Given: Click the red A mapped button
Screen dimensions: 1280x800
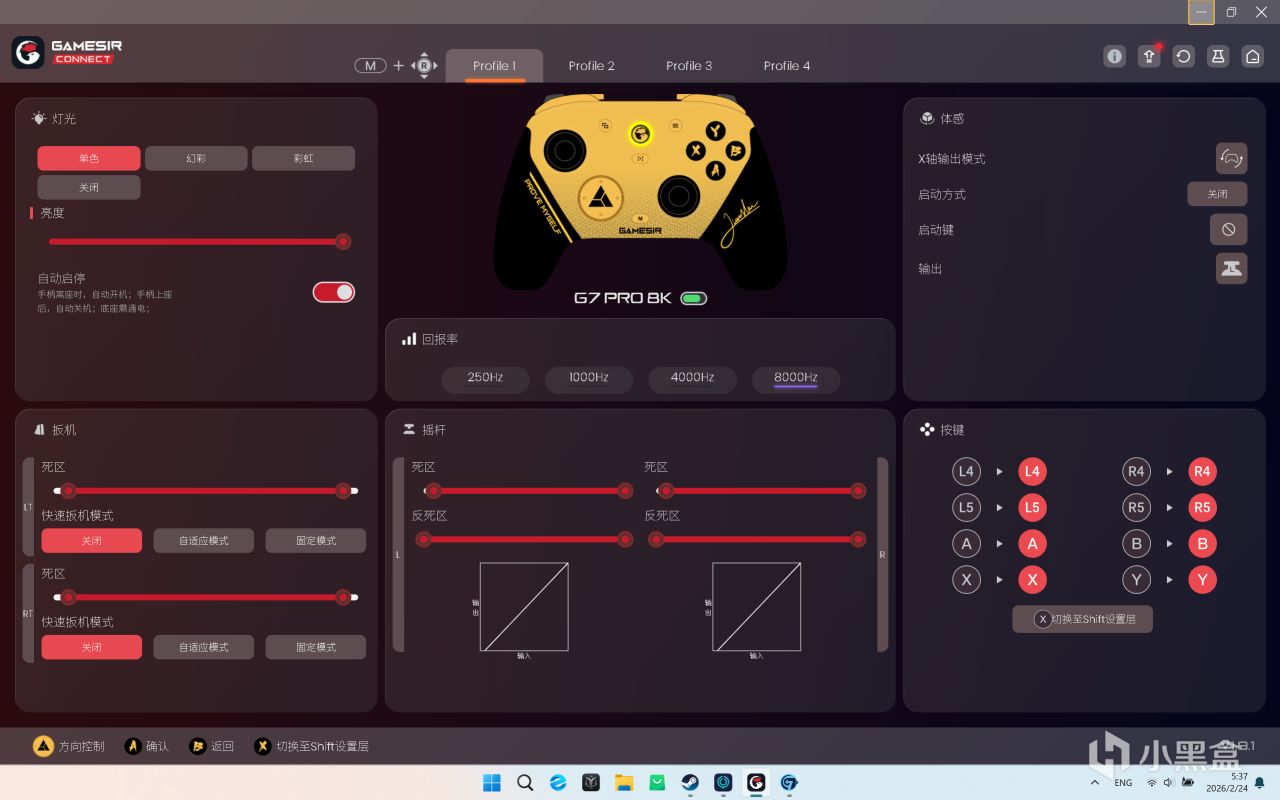Looking at the screenshot, I should [1032, 544].
